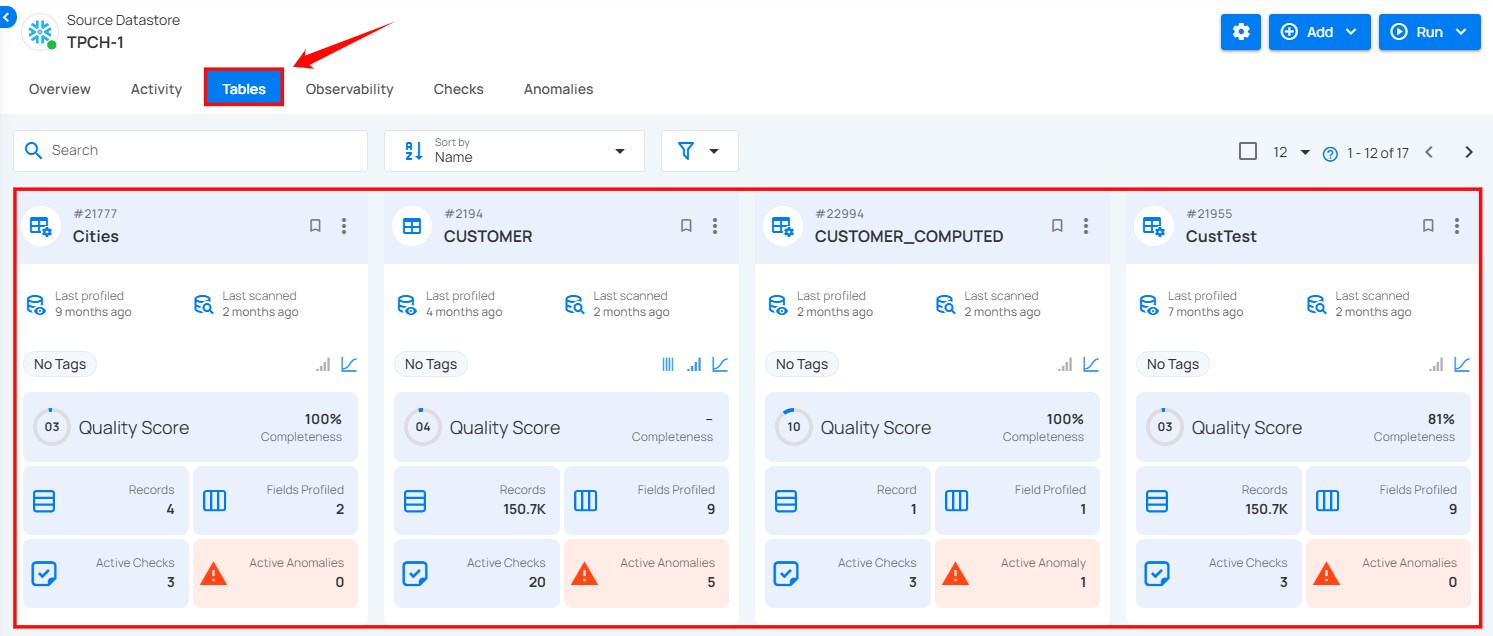Open the page size dropdown showing 12
Screen dimensions: 1493x636
click(1291, 152)
